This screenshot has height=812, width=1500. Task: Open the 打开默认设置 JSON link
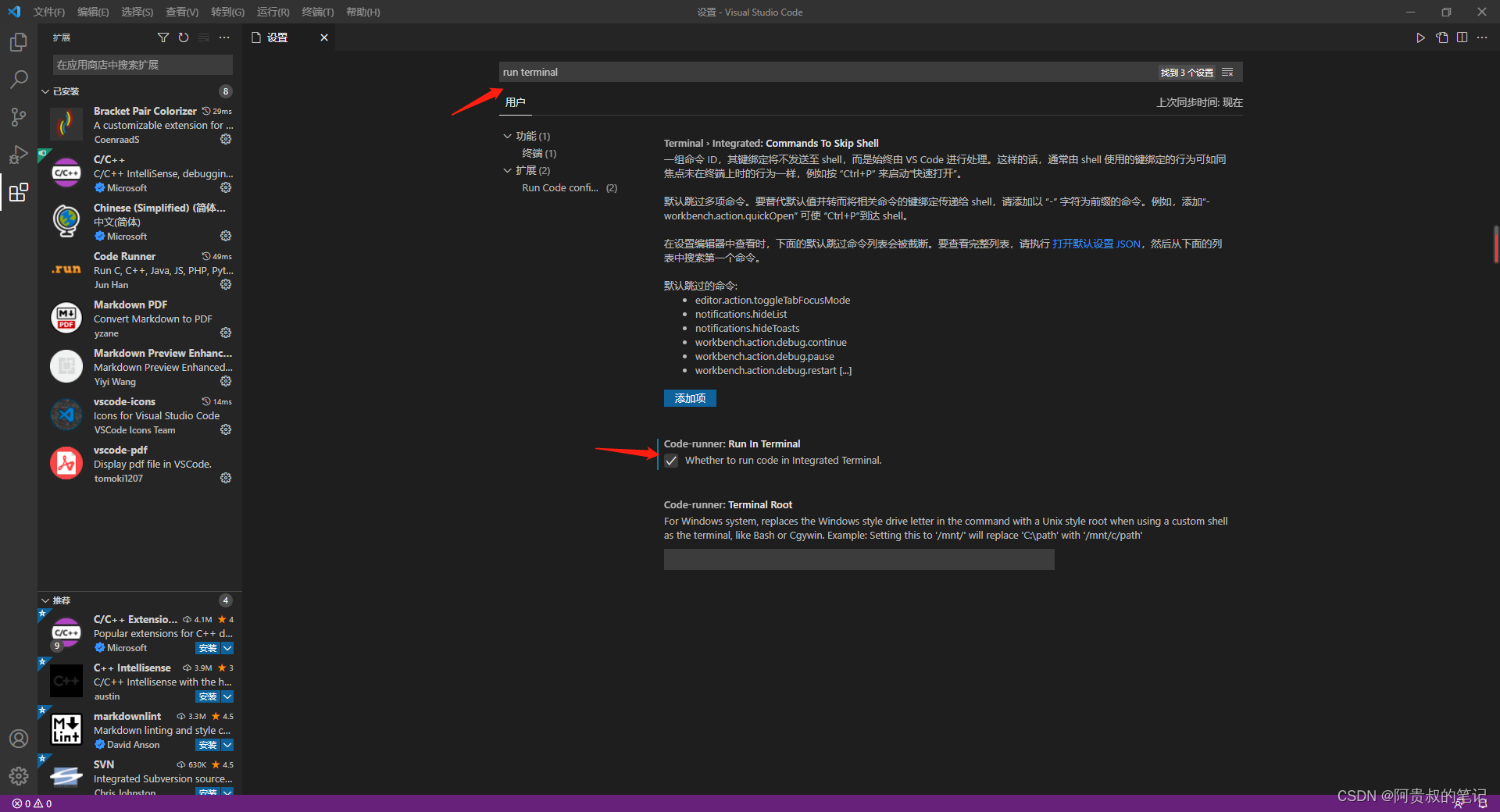pyautogui.click(x=1094, y=243)
